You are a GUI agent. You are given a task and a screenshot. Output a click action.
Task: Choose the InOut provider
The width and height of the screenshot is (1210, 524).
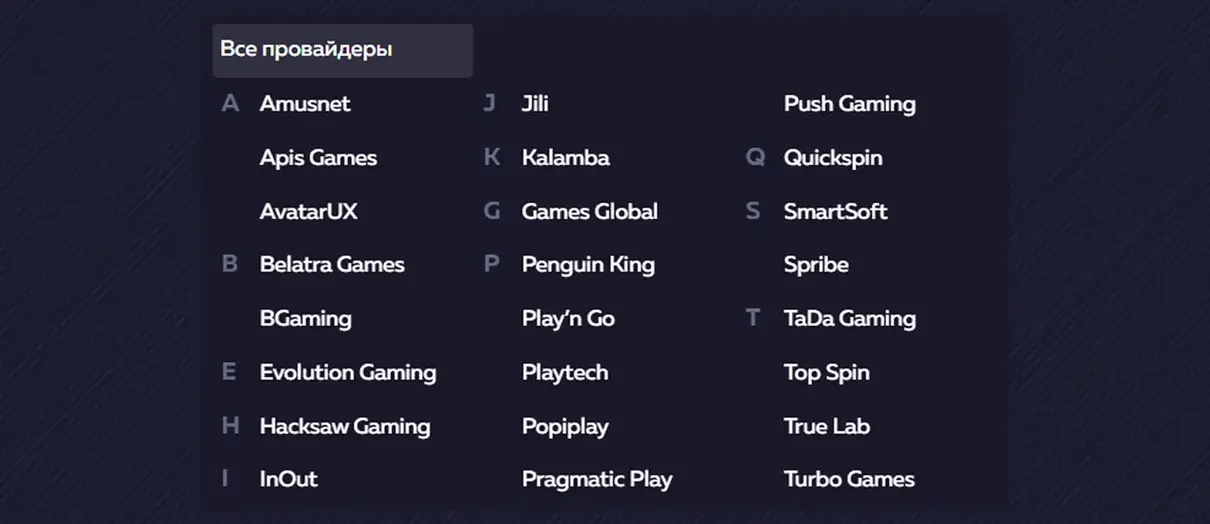coord(288,479)
